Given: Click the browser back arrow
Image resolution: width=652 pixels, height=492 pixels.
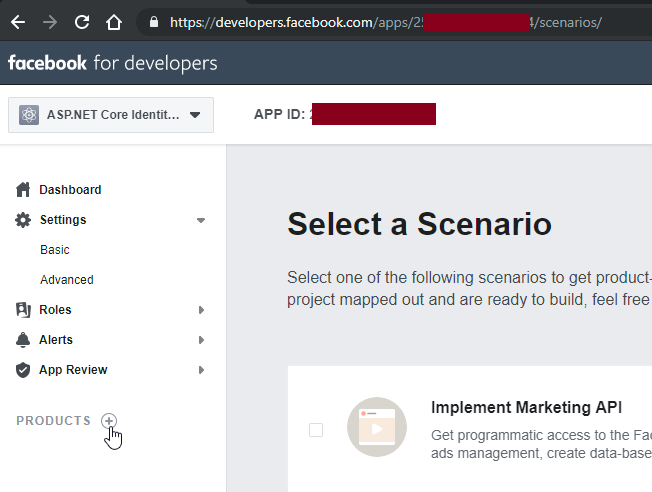Looking at the screenshot, I should click(x=18, y=21).
